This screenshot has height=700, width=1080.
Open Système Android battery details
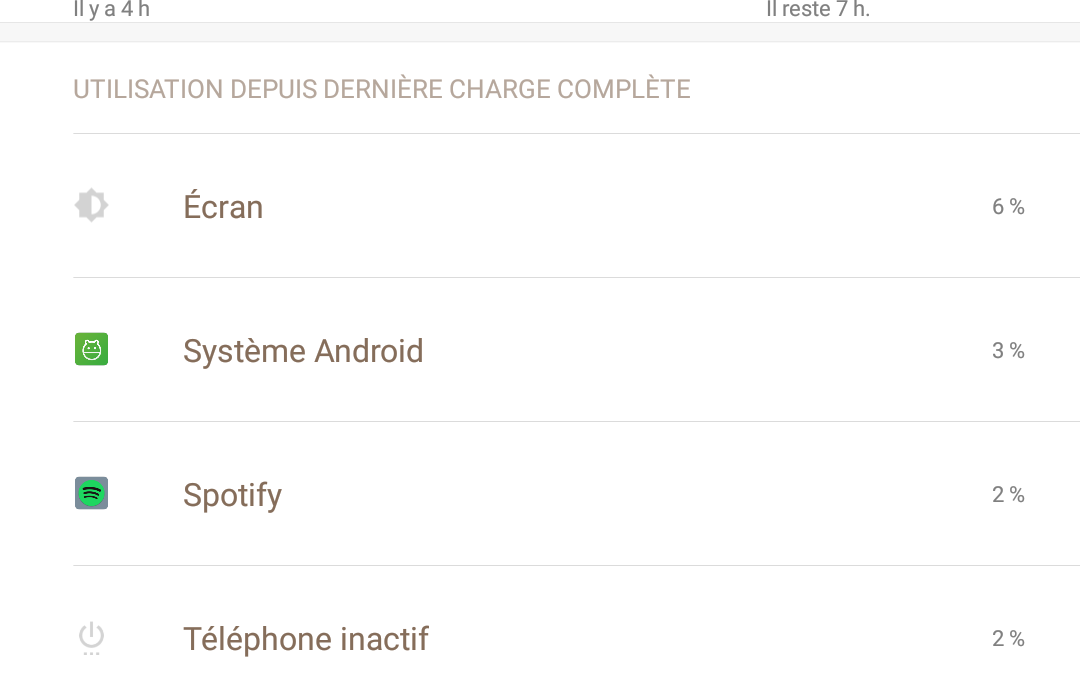coord(577,350)
